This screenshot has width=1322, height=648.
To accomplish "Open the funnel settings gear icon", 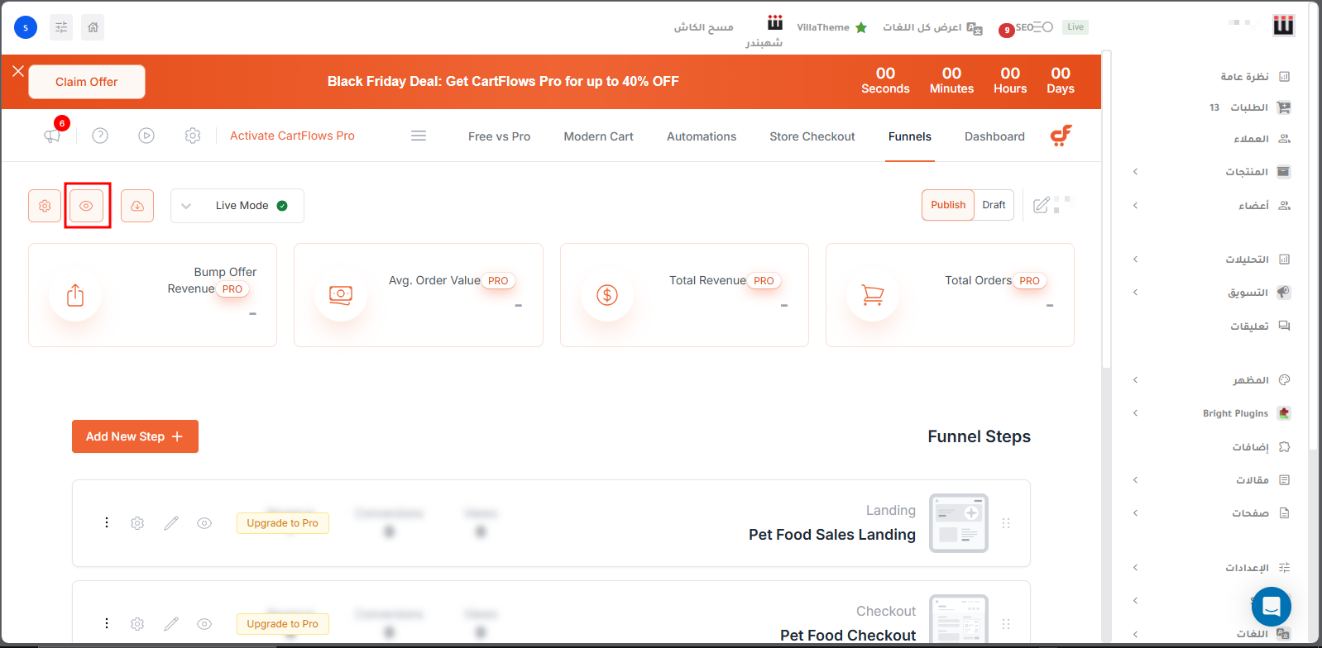I will click(45, 206).
